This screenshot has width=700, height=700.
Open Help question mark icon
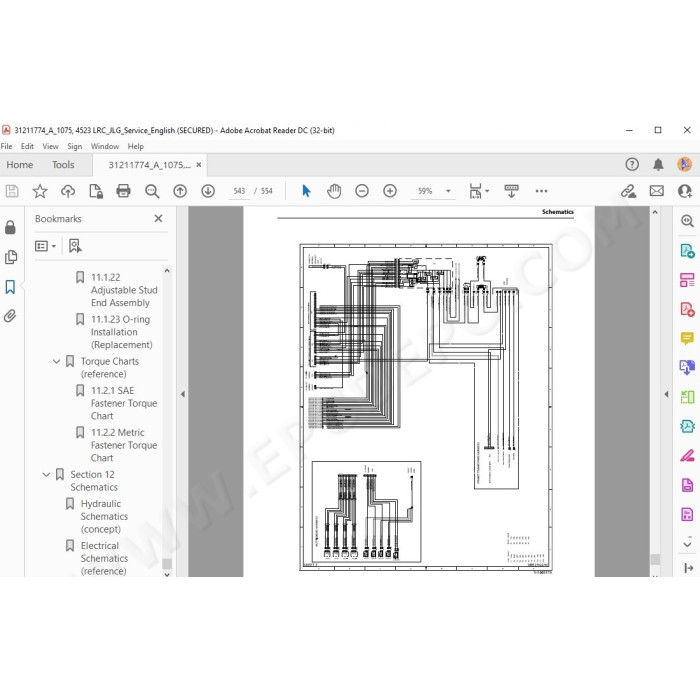[x=632, y=164]
